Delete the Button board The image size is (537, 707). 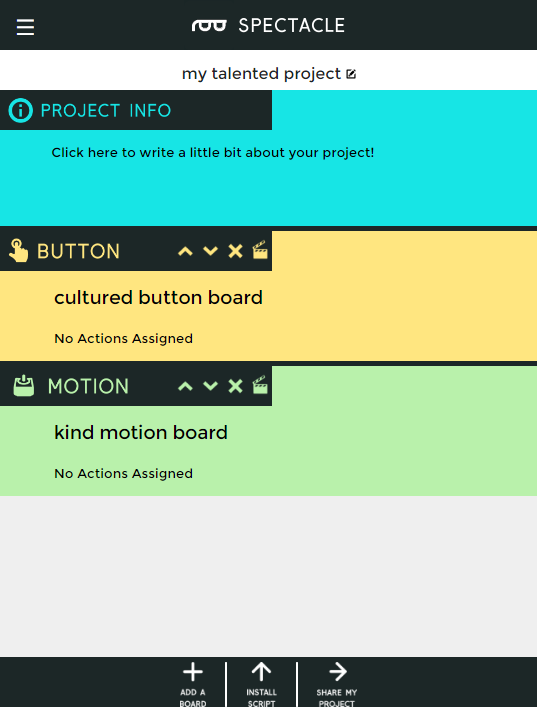(x=235, y=251)
